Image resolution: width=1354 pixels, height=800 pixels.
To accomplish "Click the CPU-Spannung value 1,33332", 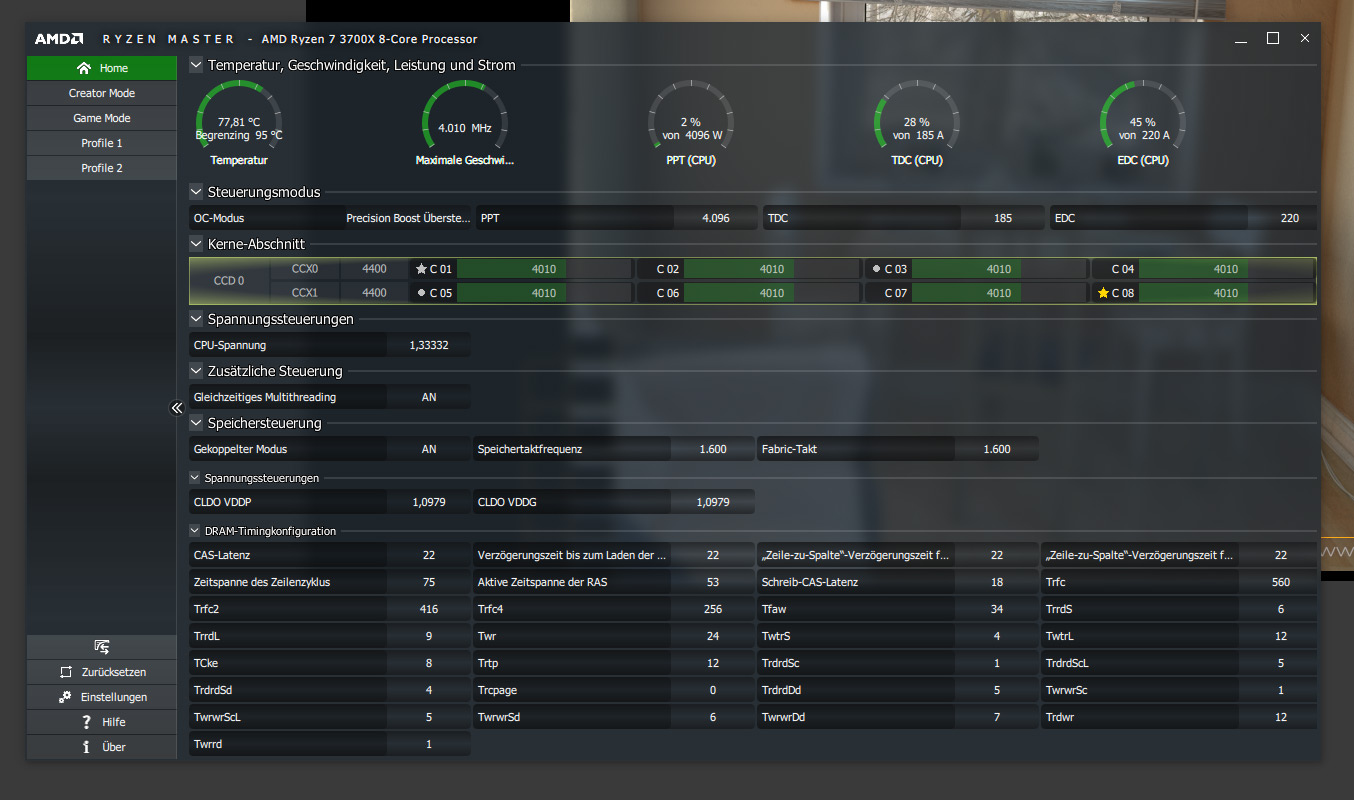I will (x=429, y=345).
